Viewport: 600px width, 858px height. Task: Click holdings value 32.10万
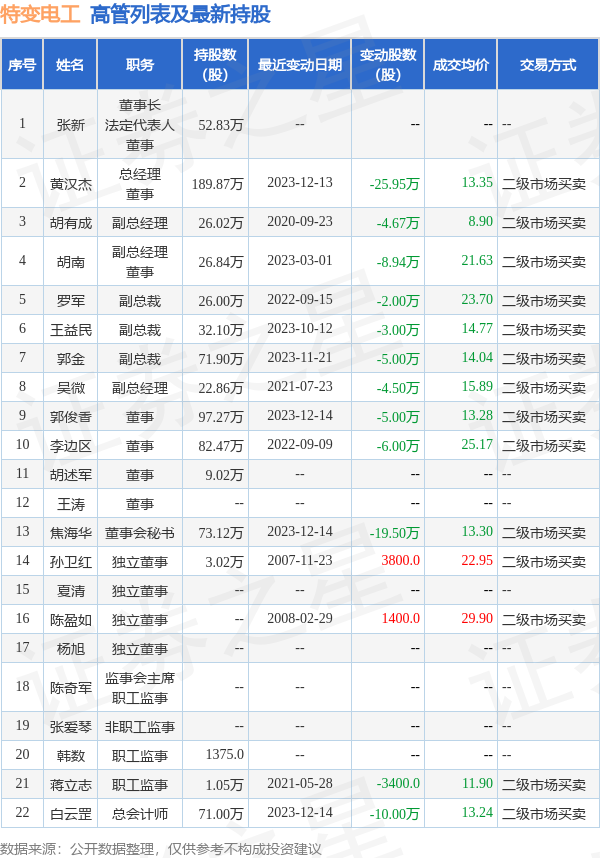click(x=220, y=329)
